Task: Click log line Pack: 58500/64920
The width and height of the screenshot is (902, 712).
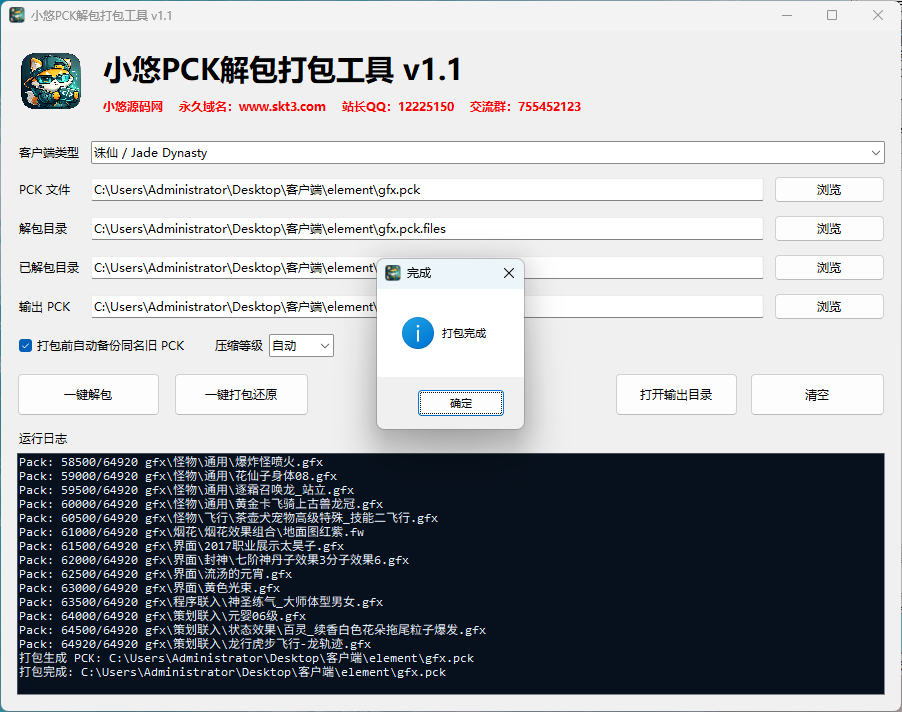Action: pyautogui.click(x=171, y=462)
